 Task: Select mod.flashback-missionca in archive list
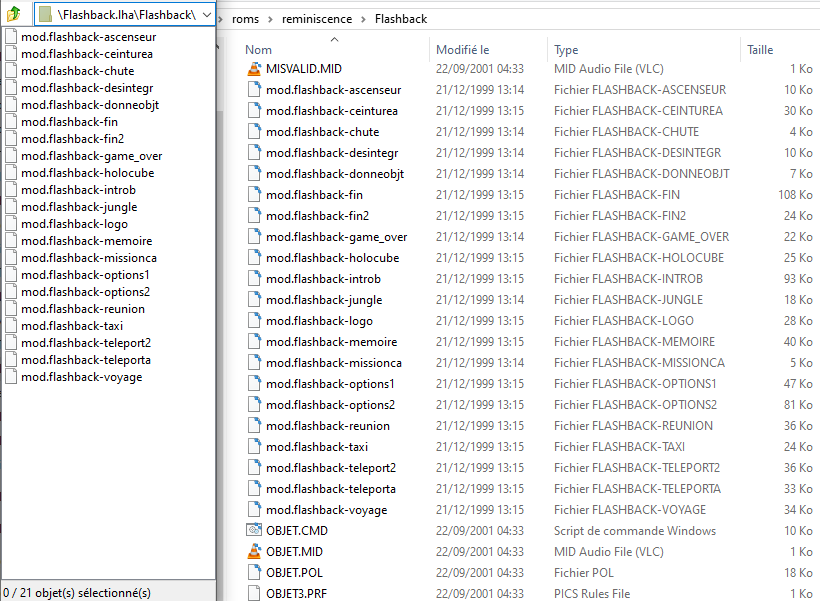tap(89, 258)
